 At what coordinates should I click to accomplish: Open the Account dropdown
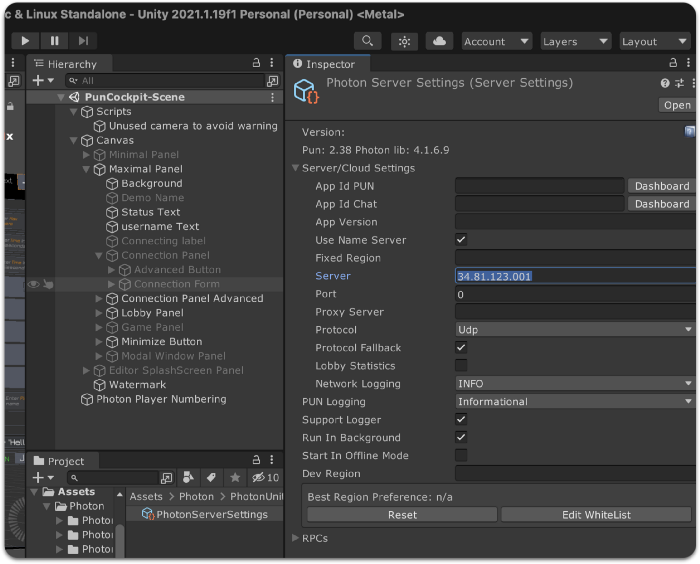(496, 42)
